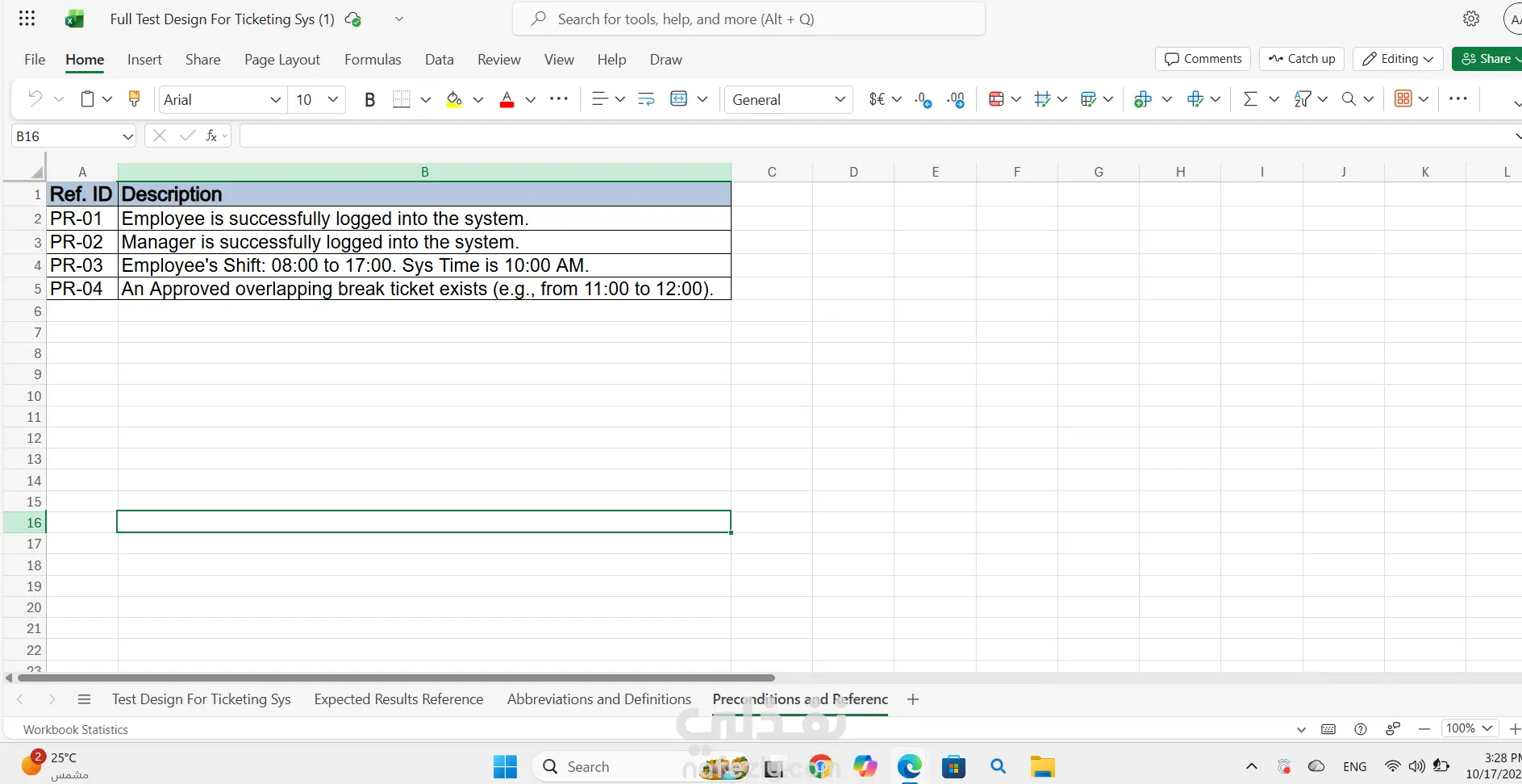The height and width of the screenshot is (784, 1522).
Task: Apply cell borders icon
Action: click(401, 99)
